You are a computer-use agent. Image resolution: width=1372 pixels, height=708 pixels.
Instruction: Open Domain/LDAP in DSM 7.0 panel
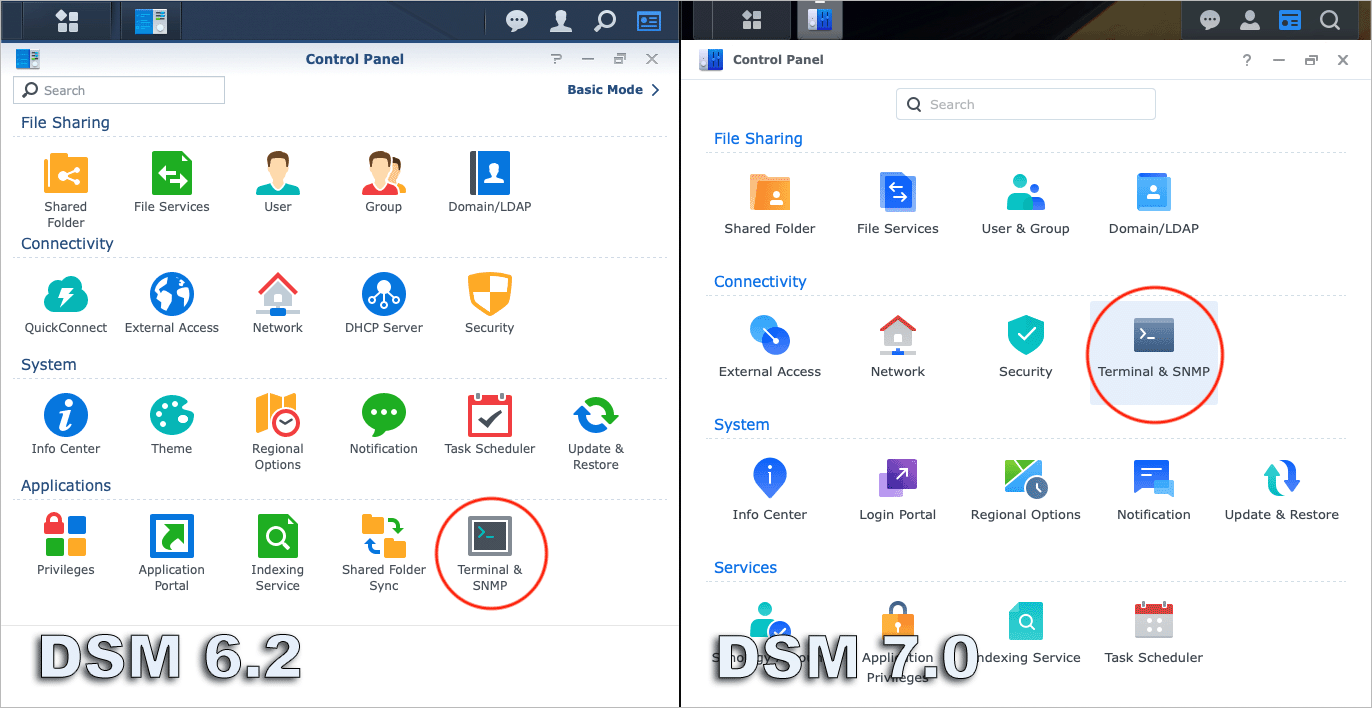1154,204
